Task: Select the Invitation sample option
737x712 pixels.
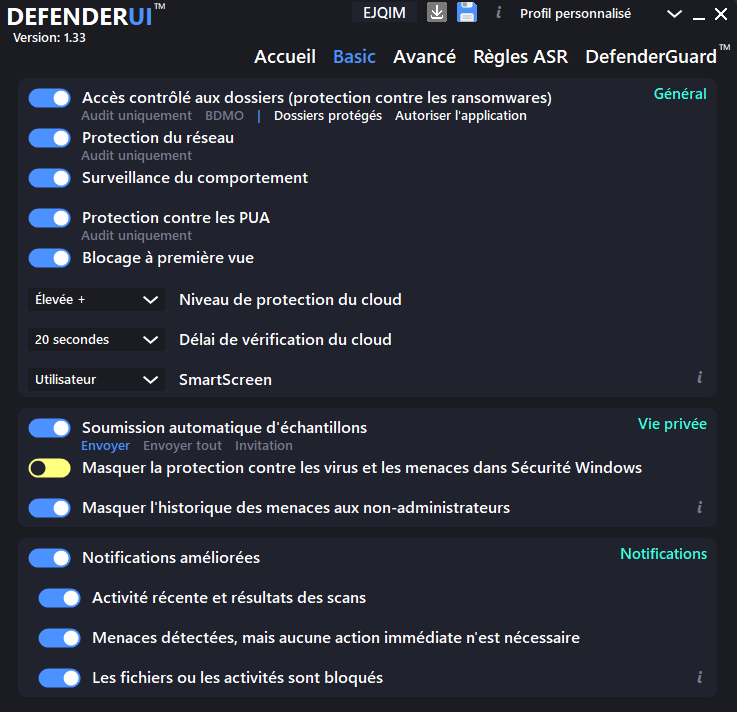Action: pos(264,446)
